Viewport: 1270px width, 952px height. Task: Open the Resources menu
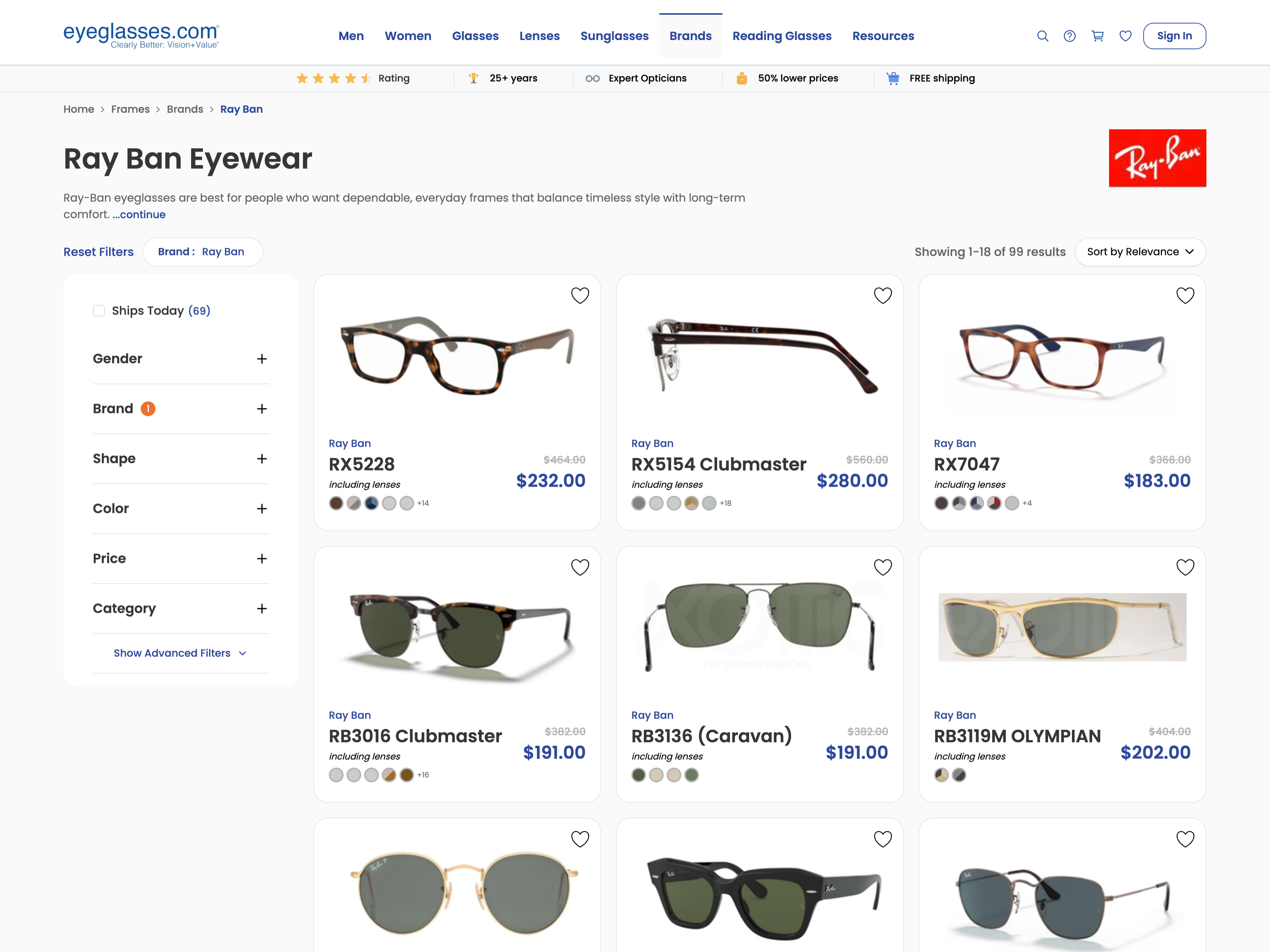pos(883,36)
